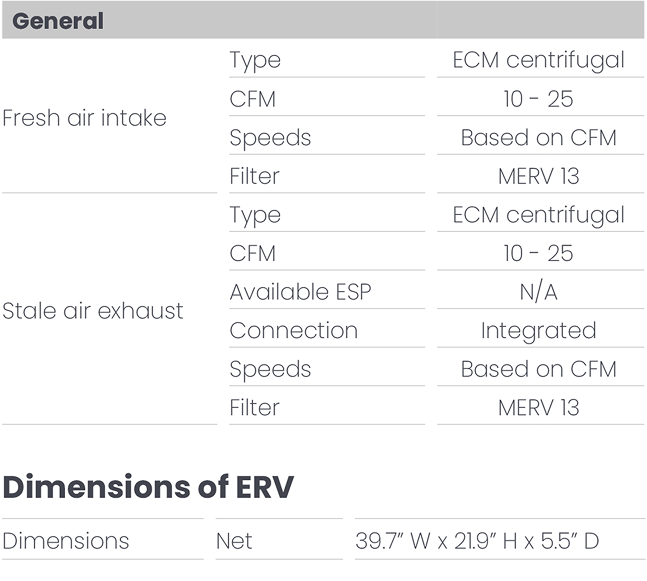Click the stale air exhaust Speeds label

[x=270, y=370]
